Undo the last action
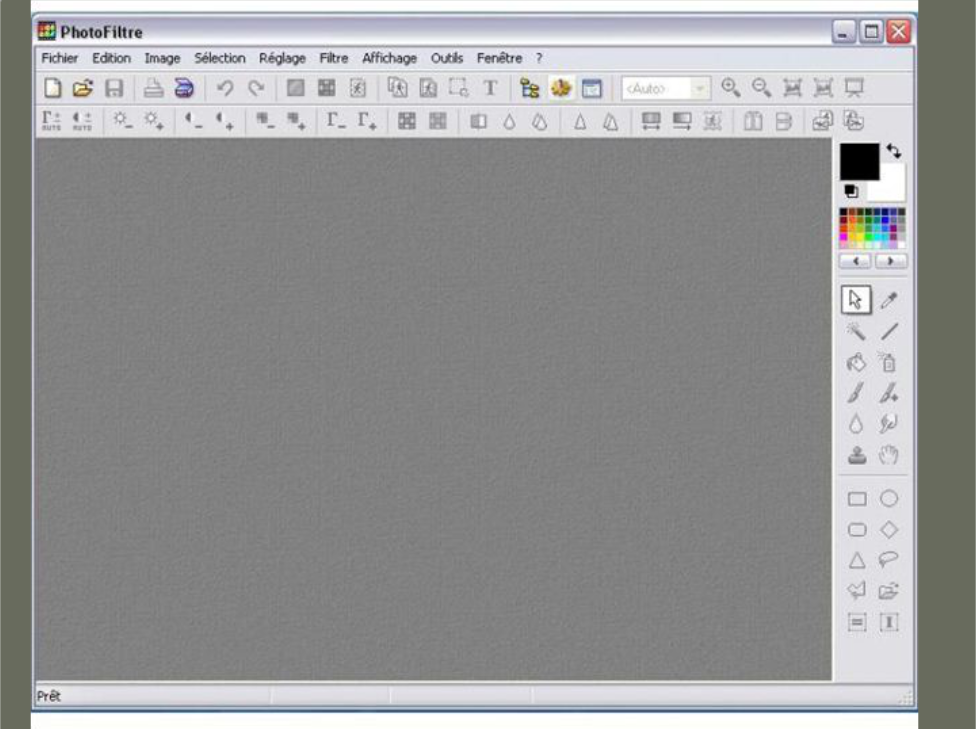 [225, 88]
